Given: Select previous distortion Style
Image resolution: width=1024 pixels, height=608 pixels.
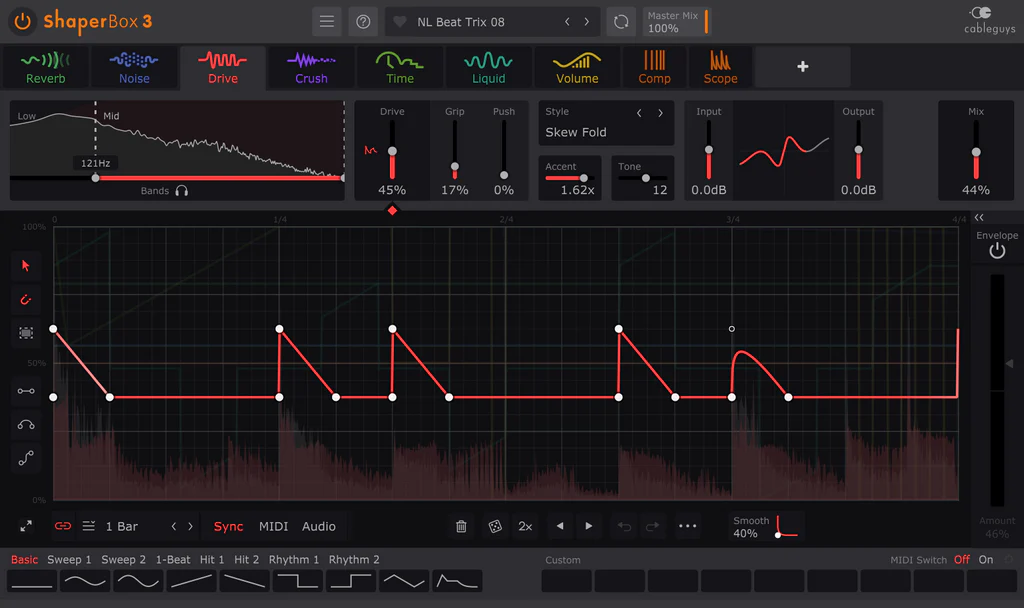Looking at the screenshot, I should click(639, 113).
